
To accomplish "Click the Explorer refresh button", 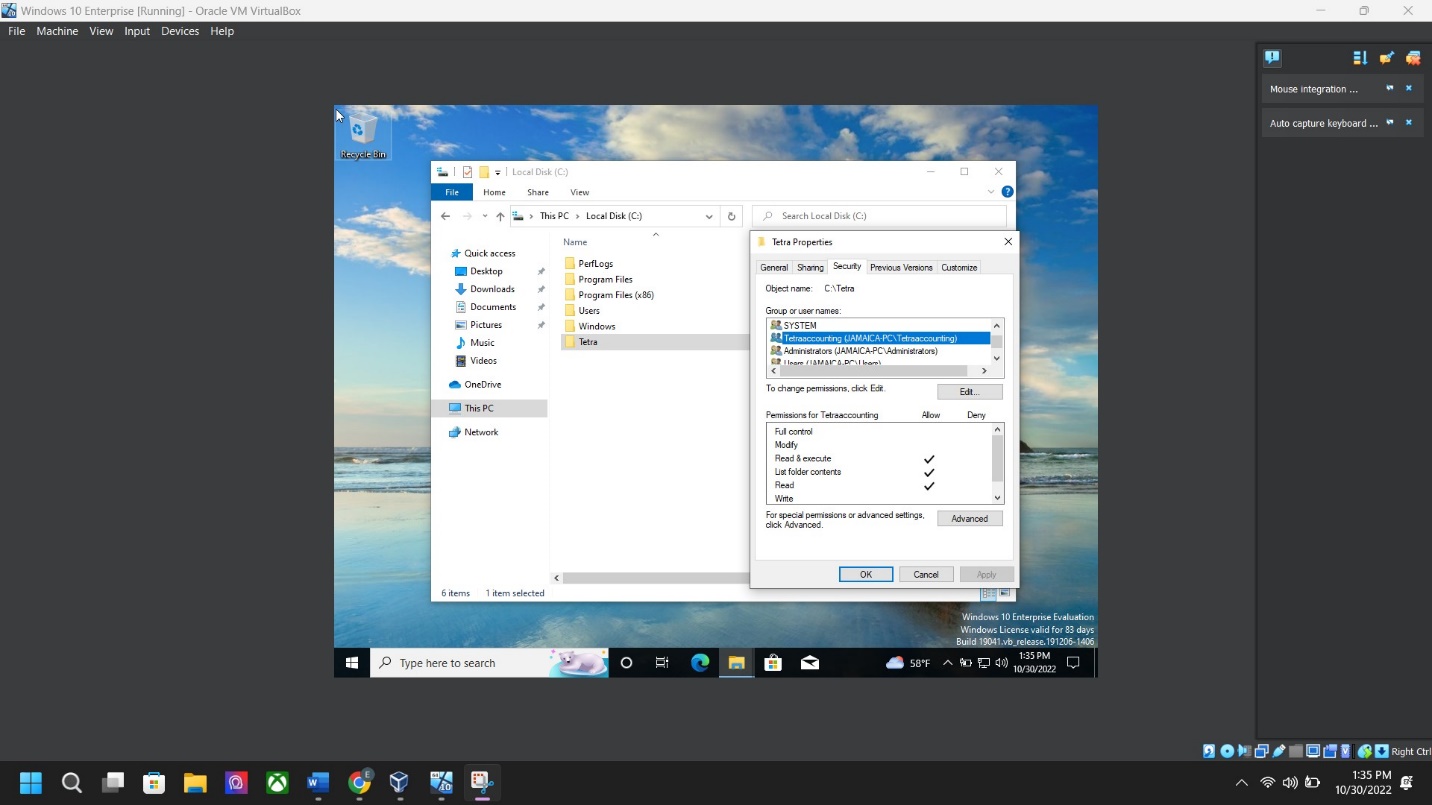I will [732, 216].
